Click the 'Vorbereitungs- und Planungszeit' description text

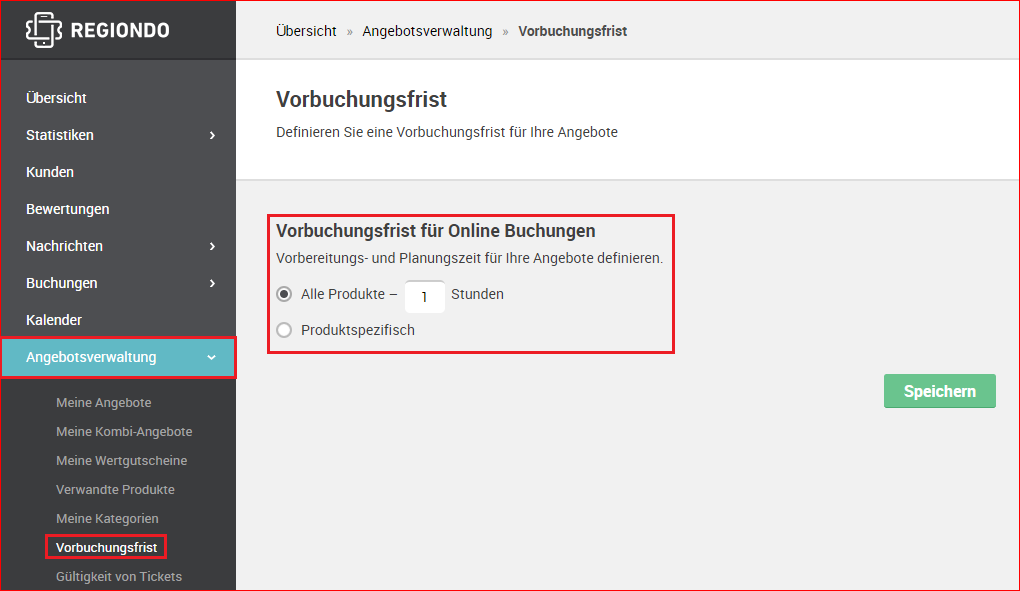(x=469, y=258)
